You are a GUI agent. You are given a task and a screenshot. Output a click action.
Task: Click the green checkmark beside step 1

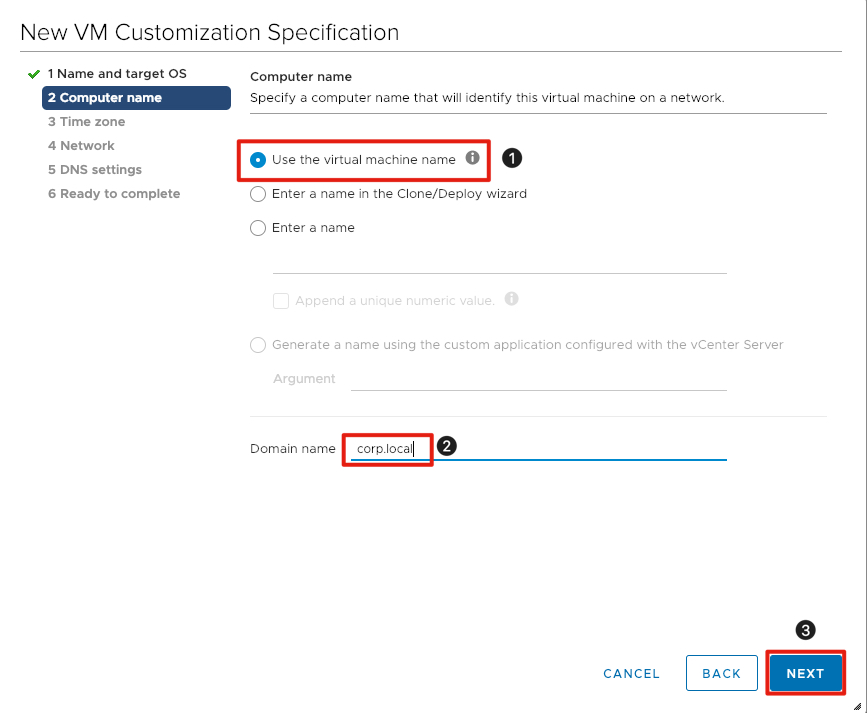tap(34, 74)
